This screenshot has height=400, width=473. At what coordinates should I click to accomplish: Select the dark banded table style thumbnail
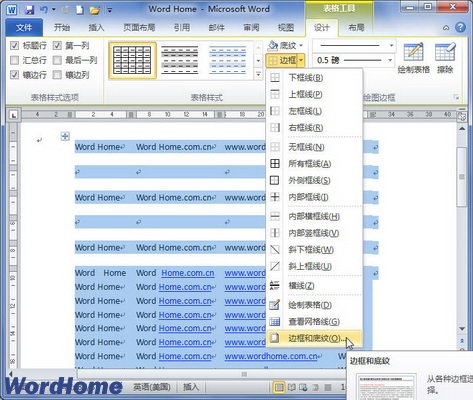click(180, 60)
